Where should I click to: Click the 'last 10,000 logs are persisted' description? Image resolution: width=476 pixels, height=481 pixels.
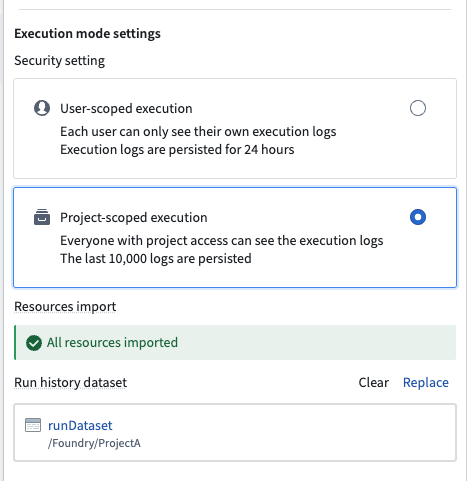(x=156, y=259)
